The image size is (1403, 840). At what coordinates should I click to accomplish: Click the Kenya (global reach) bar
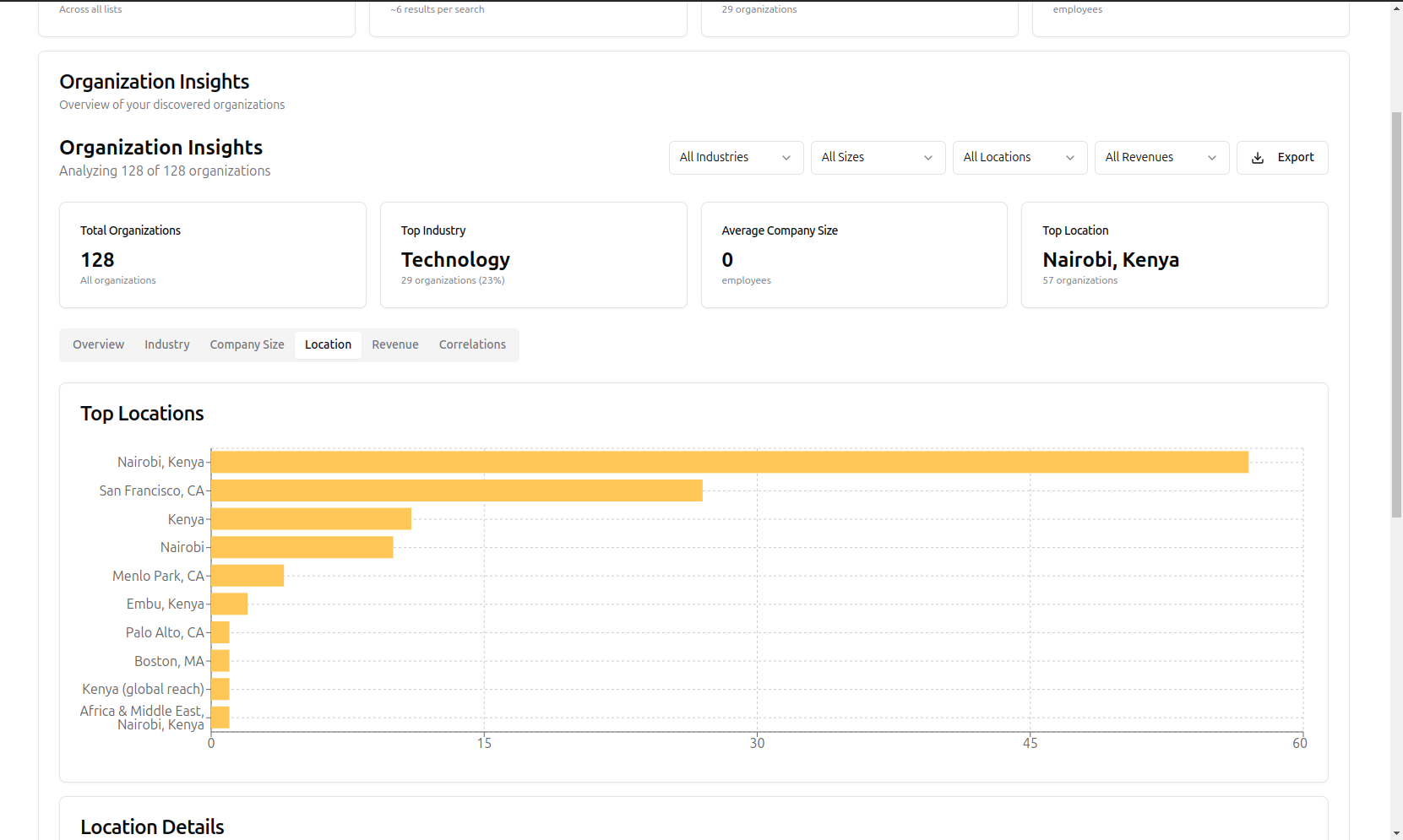click(220, 689)
